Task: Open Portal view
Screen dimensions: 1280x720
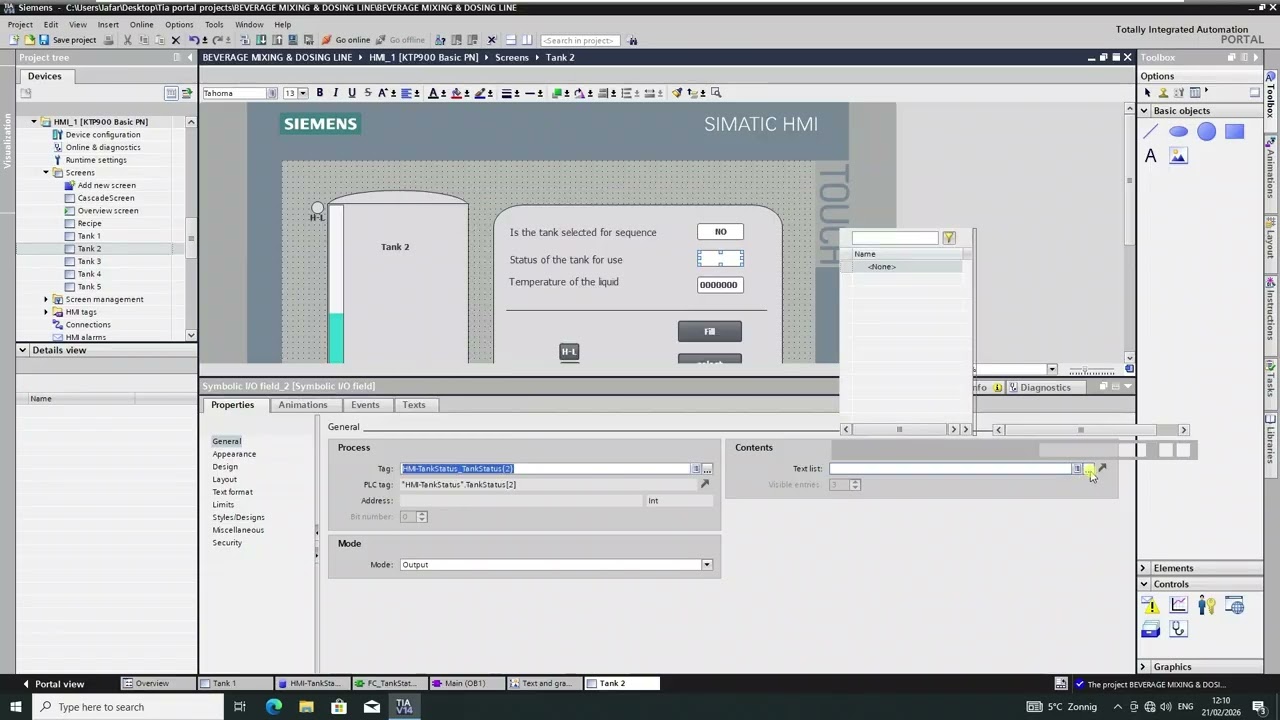Action: click(x=52, y=684)
